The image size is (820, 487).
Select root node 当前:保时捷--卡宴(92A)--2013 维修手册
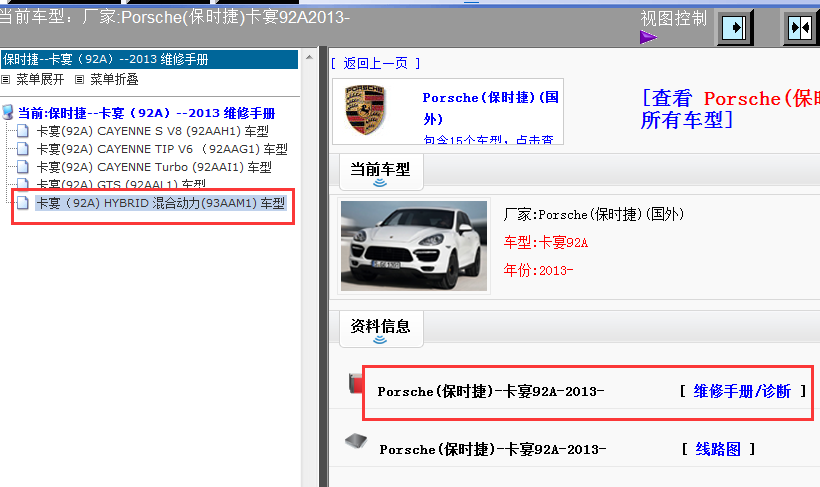click(x=146, y=113)
